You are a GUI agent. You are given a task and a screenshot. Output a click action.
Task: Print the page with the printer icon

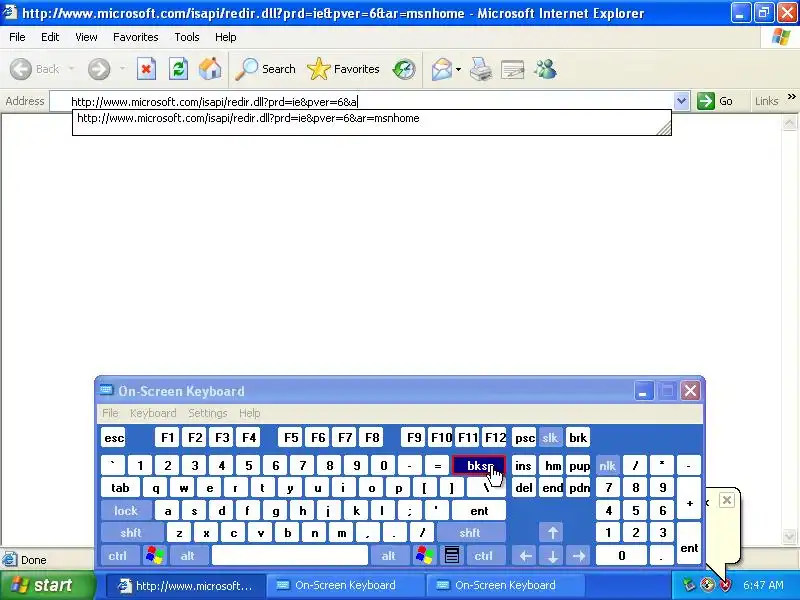(481, 69)
